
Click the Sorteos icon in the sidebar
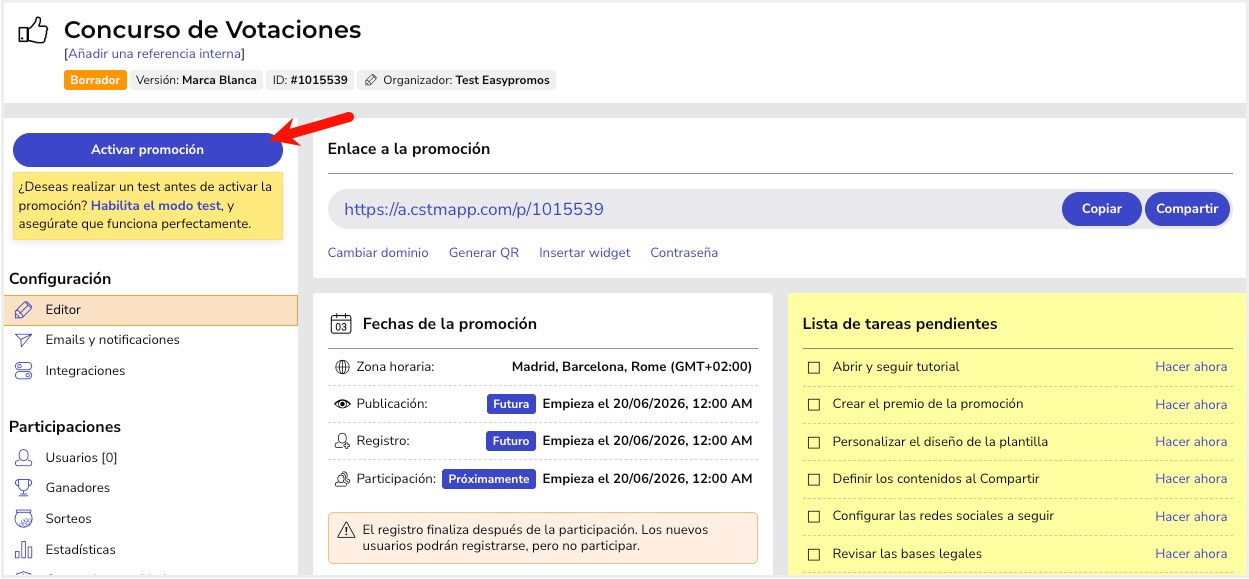pos(24,519)
